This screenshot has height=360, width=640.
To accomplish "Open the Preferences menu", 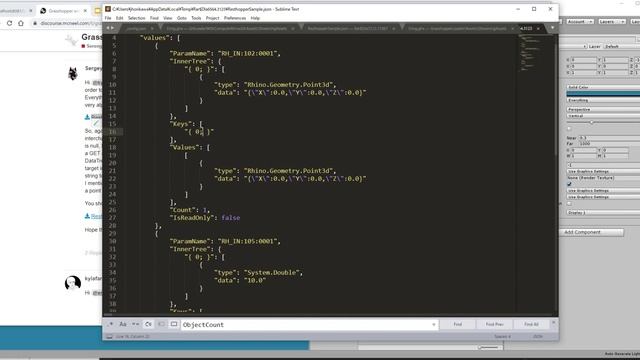I will click(x=235, y=18).
